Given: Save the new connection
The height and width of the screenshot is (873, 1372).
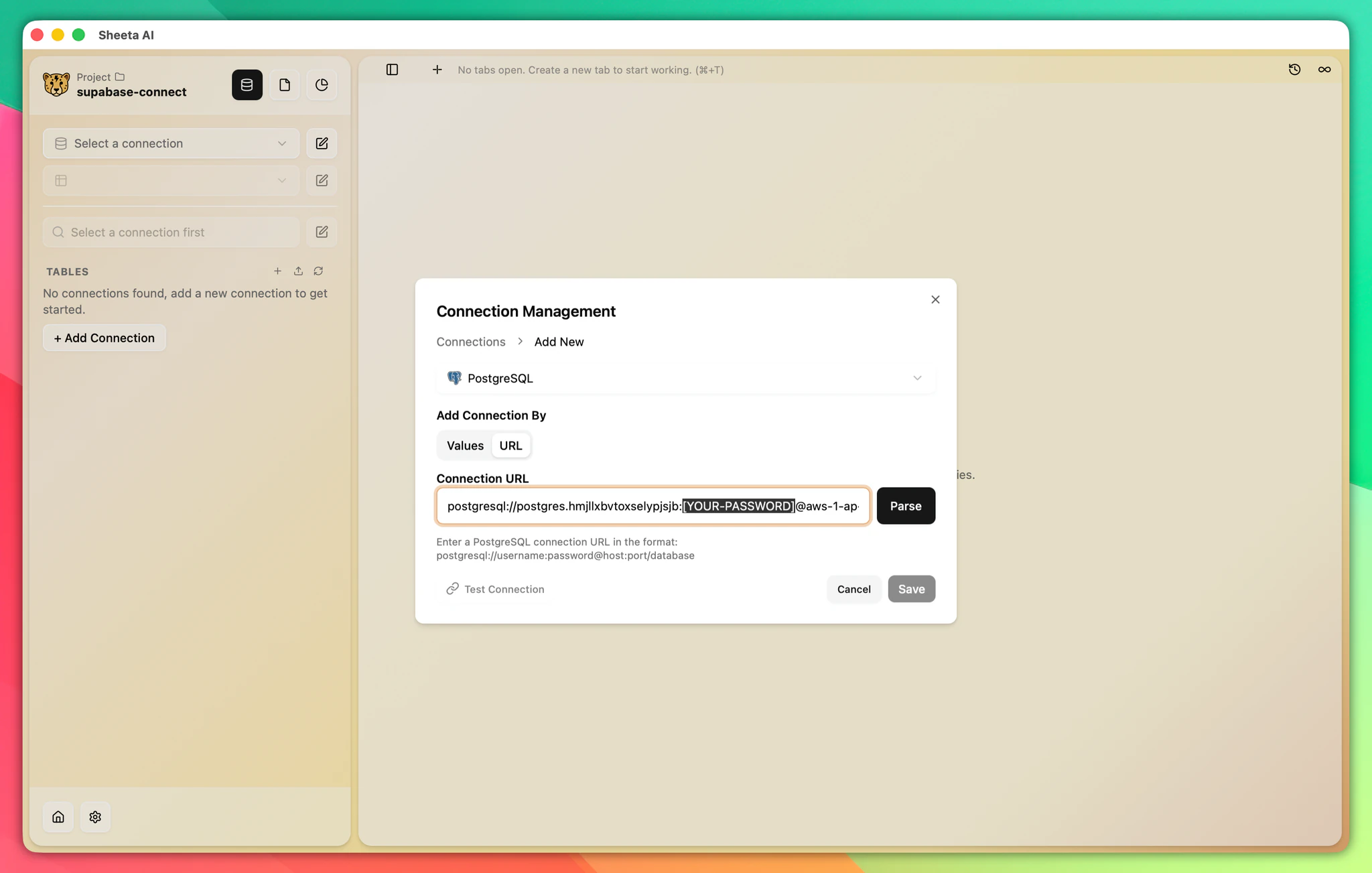Looking at the screenshot, I should (911, 589).
